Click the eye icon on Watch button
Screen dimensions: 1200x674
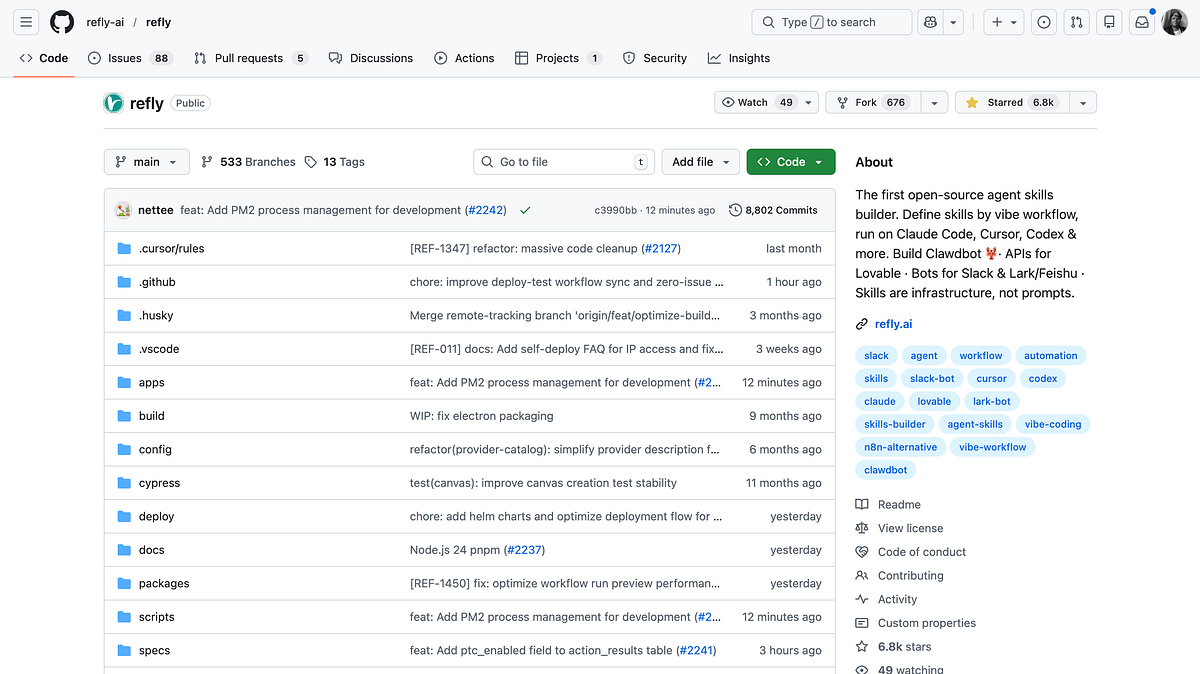(x=728, y=102)
